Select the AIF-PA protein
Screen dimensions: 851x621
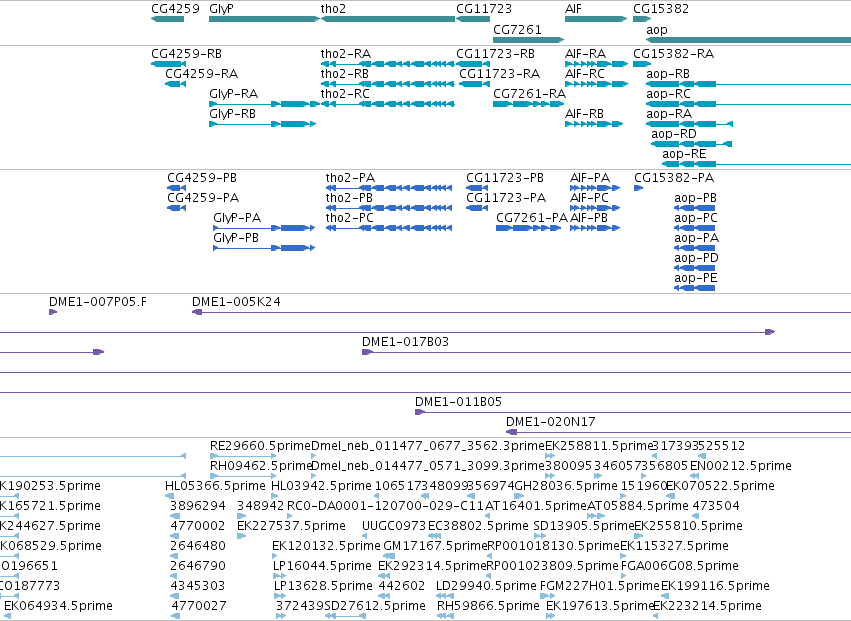[x=590, y=178]
